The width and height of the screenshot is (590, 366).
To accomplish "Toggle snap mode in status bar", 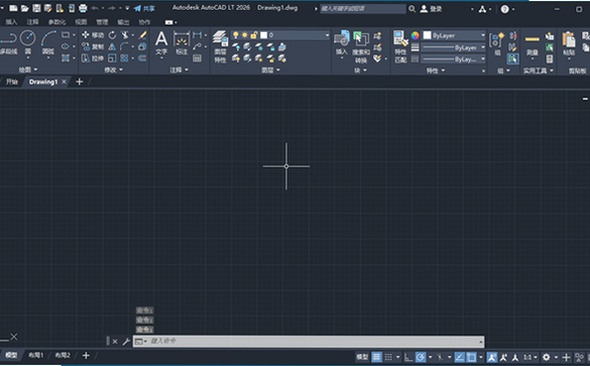I will (389, 357).
